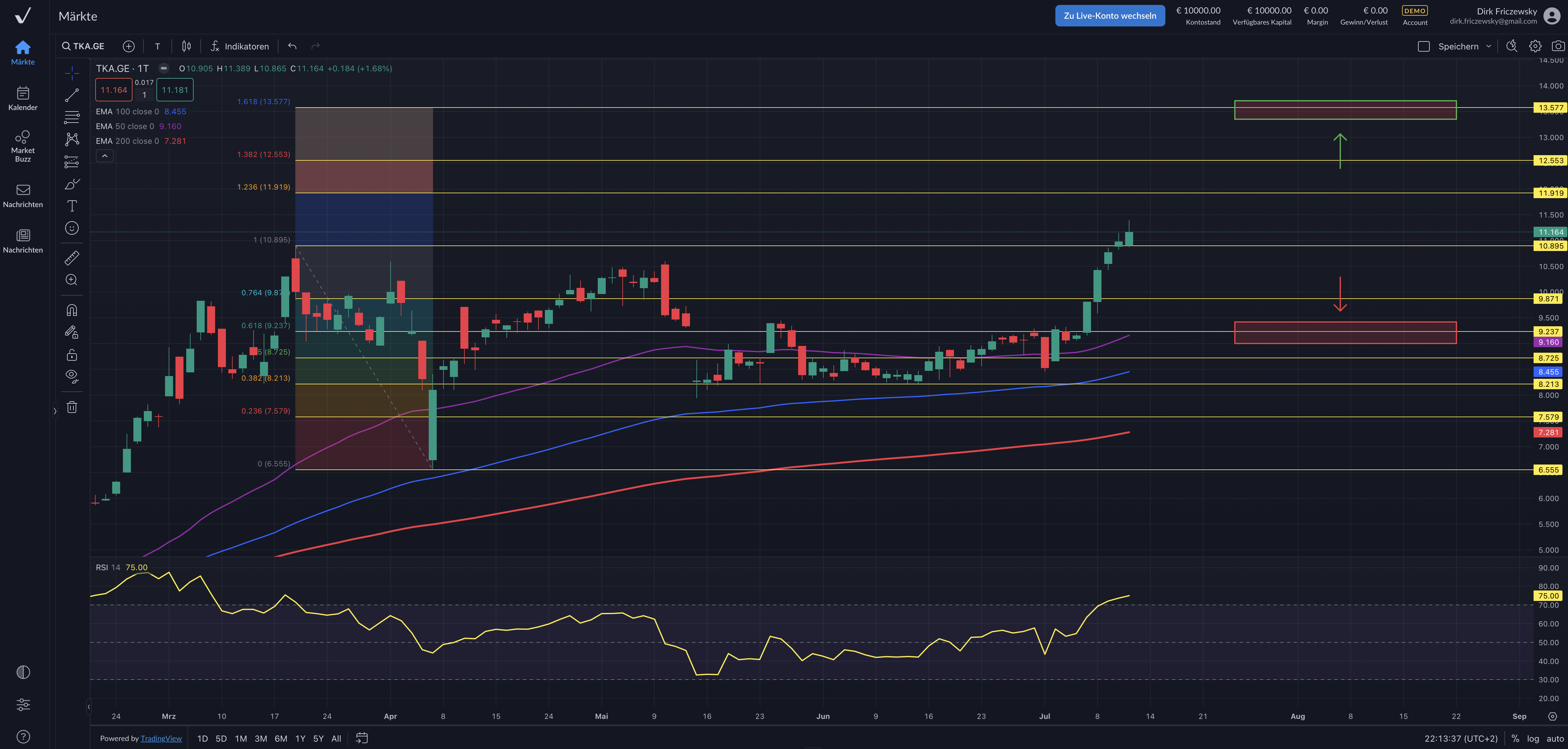Toggle the log scale option
This screenshot has height=749, width=1568.
tap(1533, 738)
